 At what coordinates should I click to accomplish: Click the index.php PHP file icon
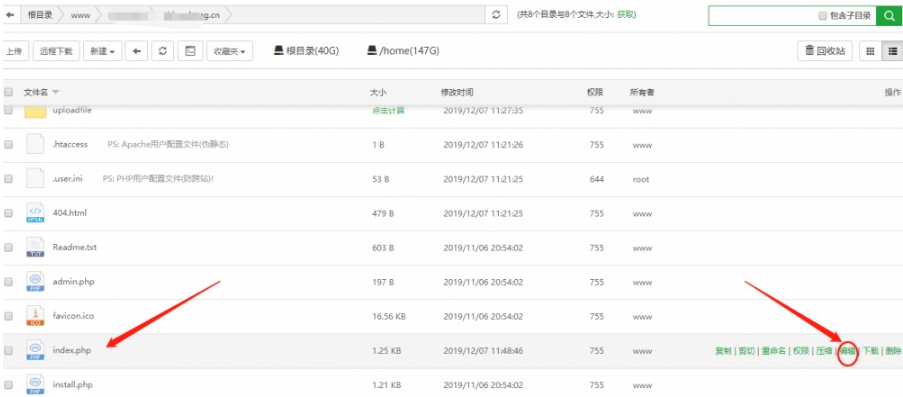35,350
